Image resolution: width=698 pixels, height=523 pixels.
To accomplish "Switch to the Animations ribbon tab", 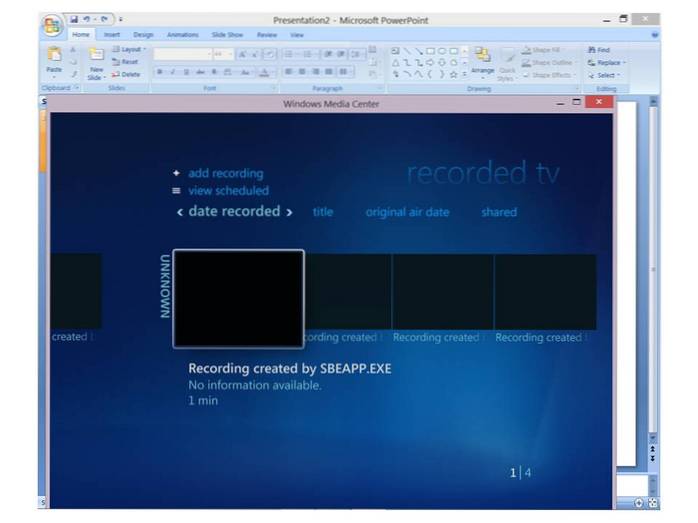I will tap(183, 34).
